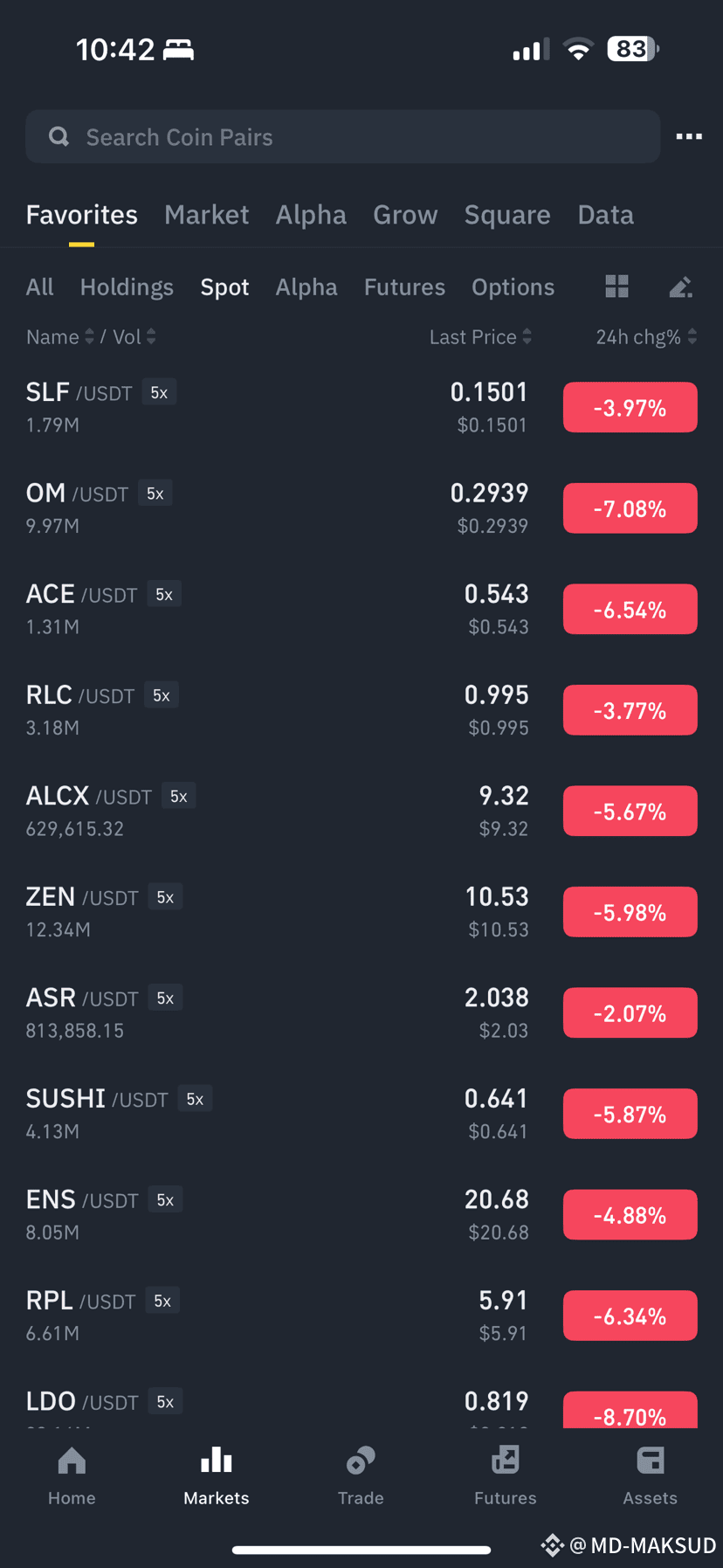
Task: Open the ENS/USDT pair row
Action: (361, 1215)
